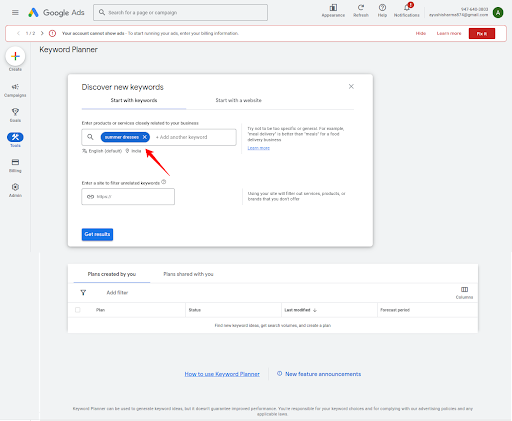This screenshot has height=421, width=512.
Task: Select all plans checkbox
Action: pyautogui.click(x=78, y=310)
